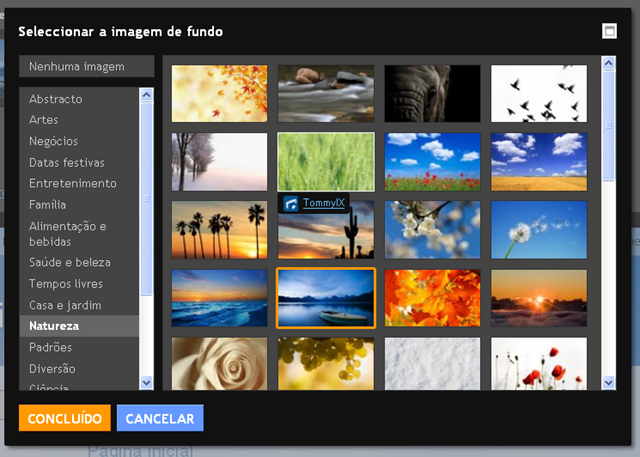Select the red poppies on white thumbnail
The image size is (640, 457).
pyautogui.click(x=539, y=364)
